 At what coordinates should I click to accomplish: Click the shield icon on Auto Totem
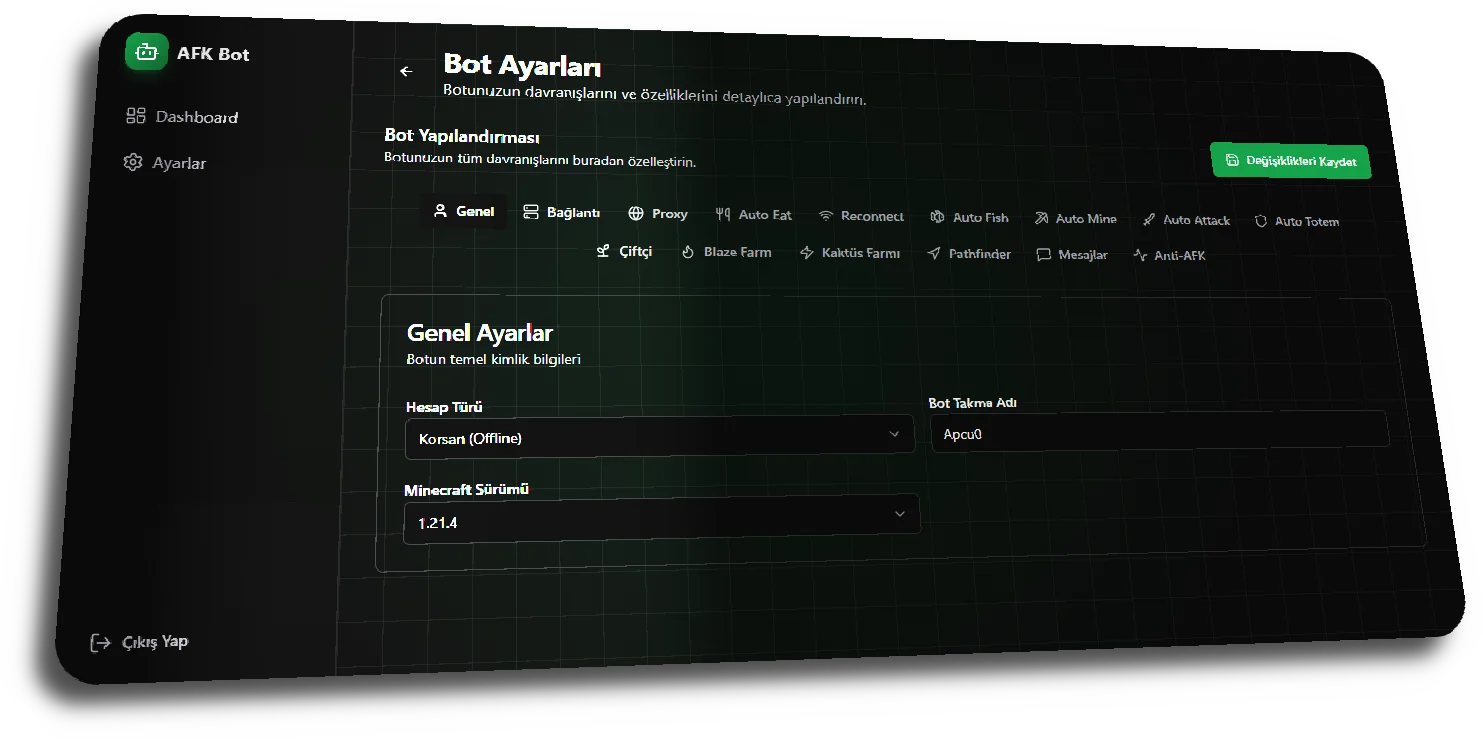(1261, 221)
